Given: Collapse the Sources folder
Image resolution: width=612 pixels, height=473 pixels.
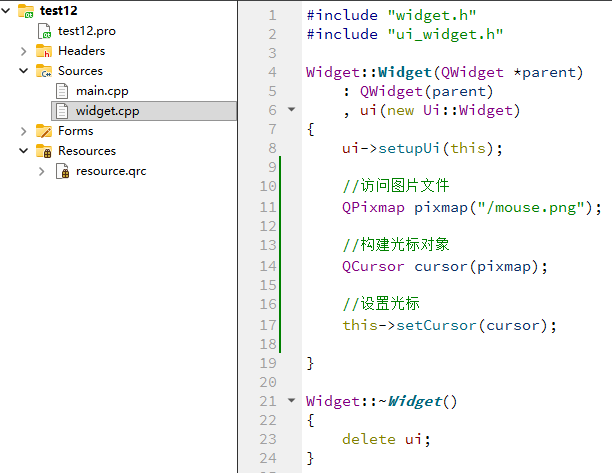Looking at the screenshot, I should 24,71.
